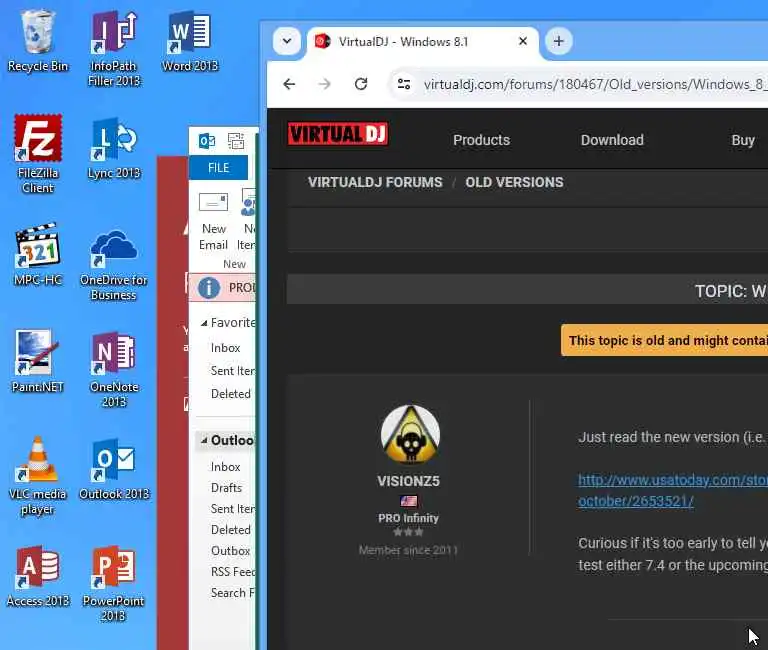Click the US flag under VISIONZ5
The image size is (768, 650).
coord(408,501)
